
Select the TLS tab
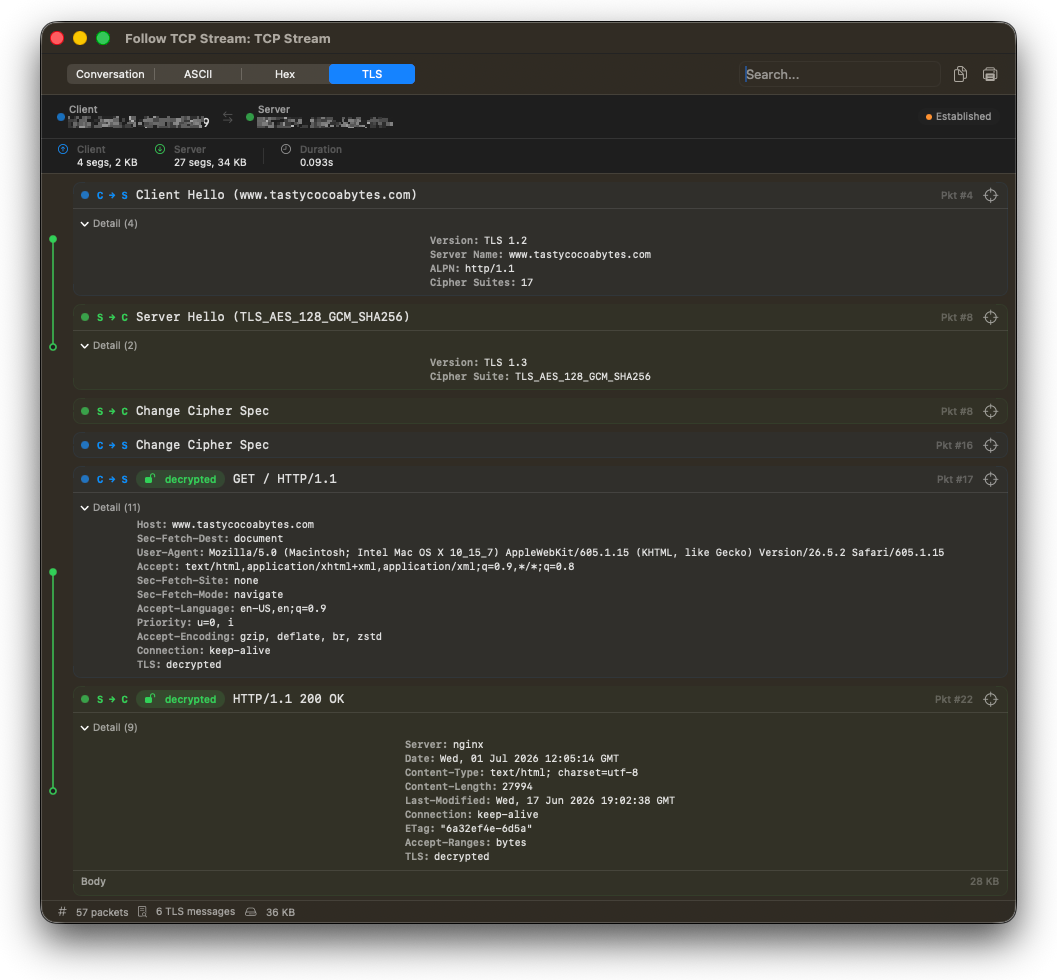tap(371, 74)
